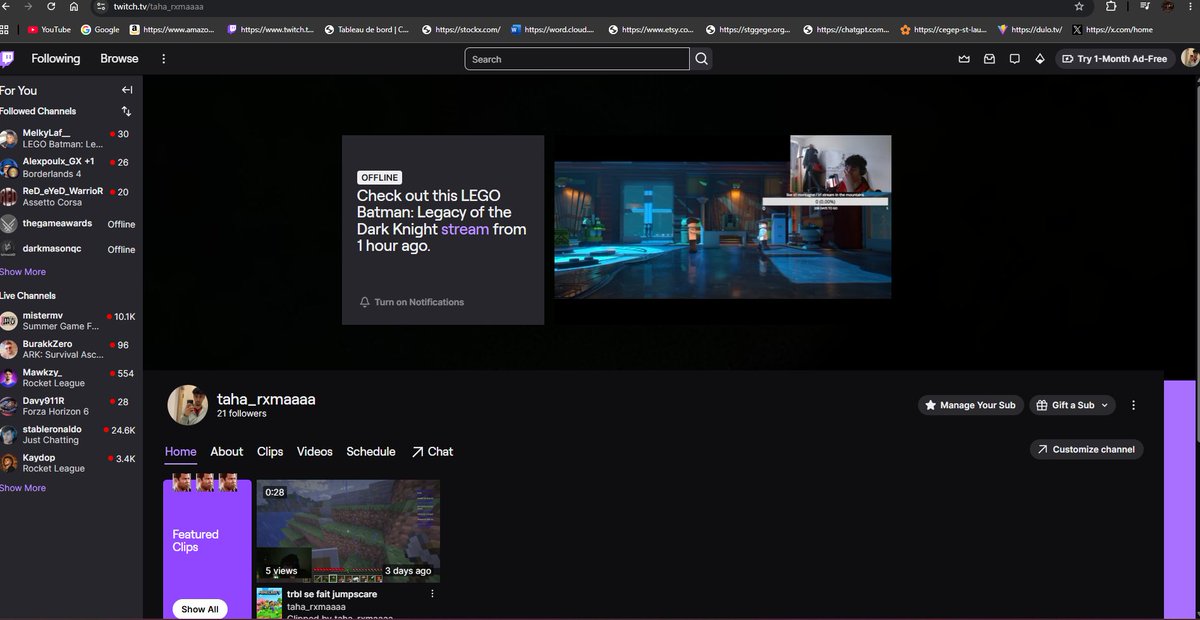1200x620 pixels.
Task: Click the browser home icon
Action: (x=74, y=6)
